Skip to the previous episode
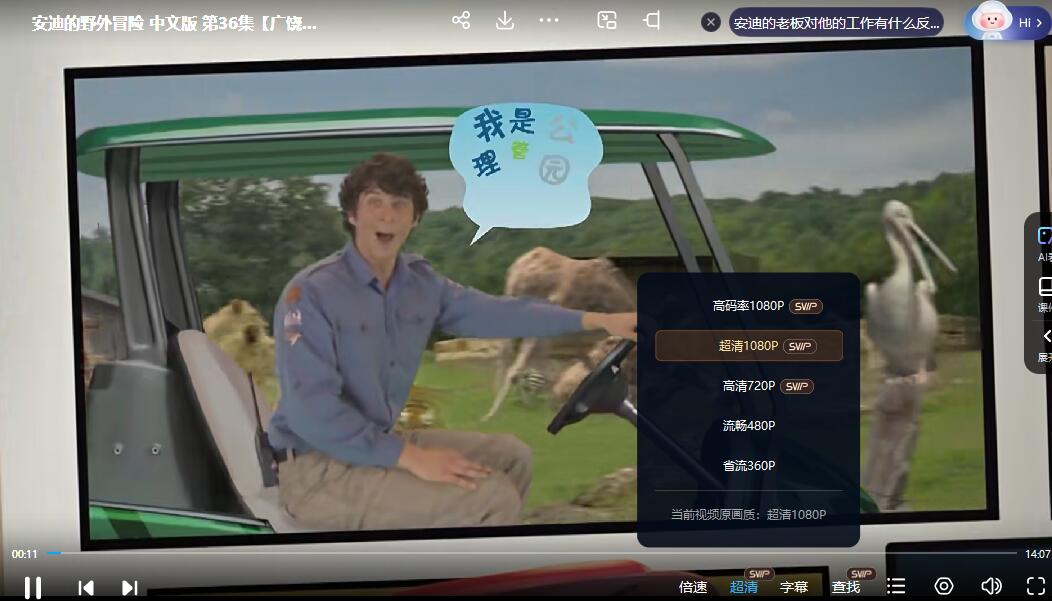The image size is (1052, 601). (x=86, y=588)
